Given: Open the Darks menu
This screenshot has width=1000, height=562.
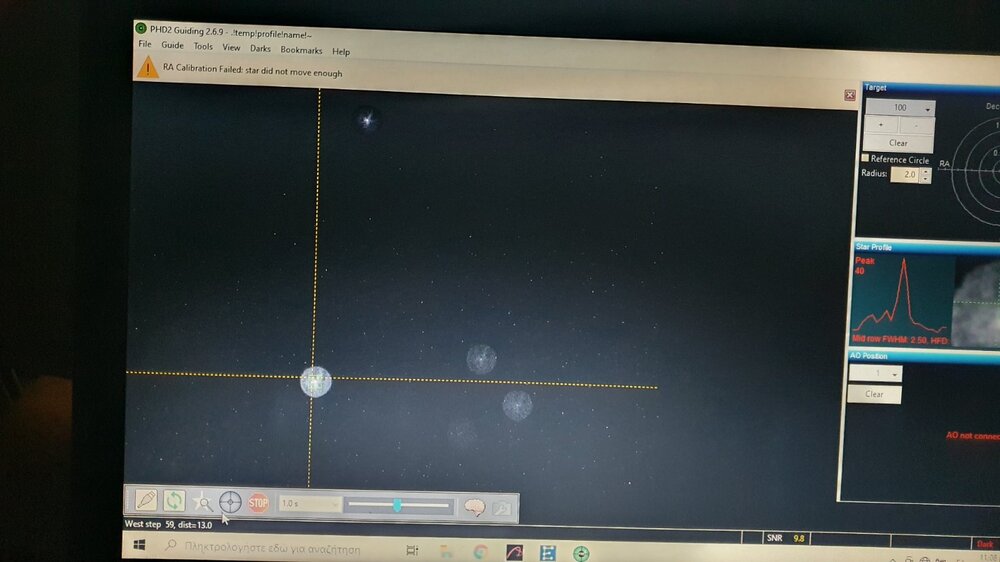Looking at the screenshot, I should 260,48.
